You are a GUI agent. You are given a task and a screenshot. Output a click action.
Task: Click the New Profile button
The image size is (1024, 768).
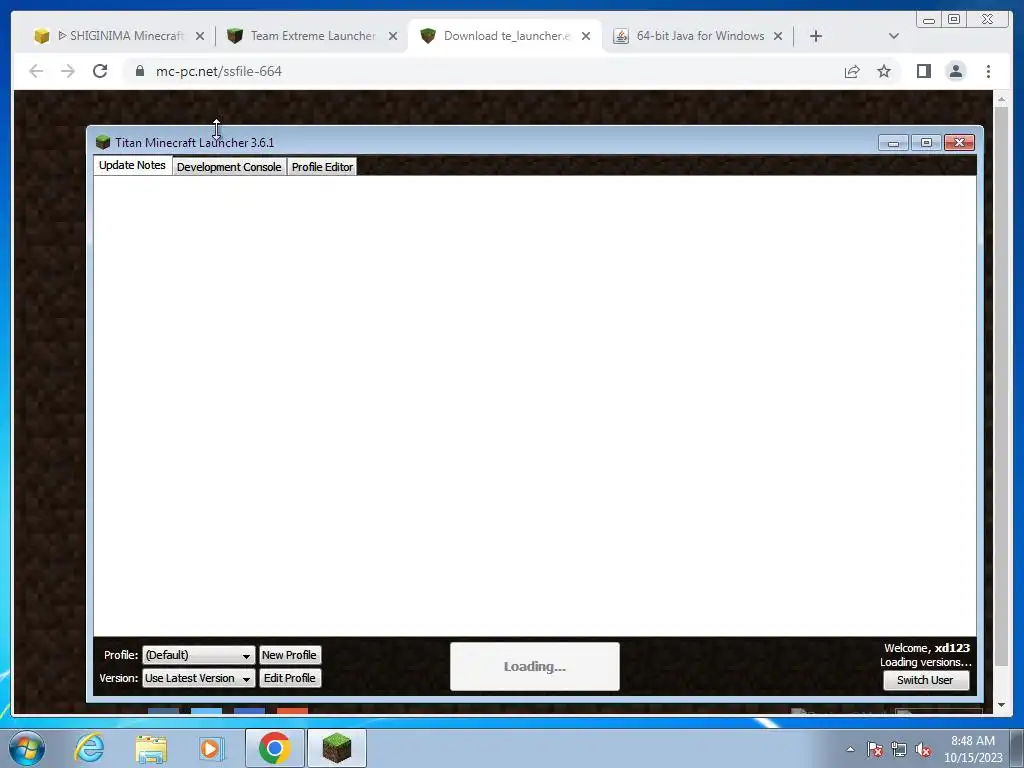[x=289, y=655]
